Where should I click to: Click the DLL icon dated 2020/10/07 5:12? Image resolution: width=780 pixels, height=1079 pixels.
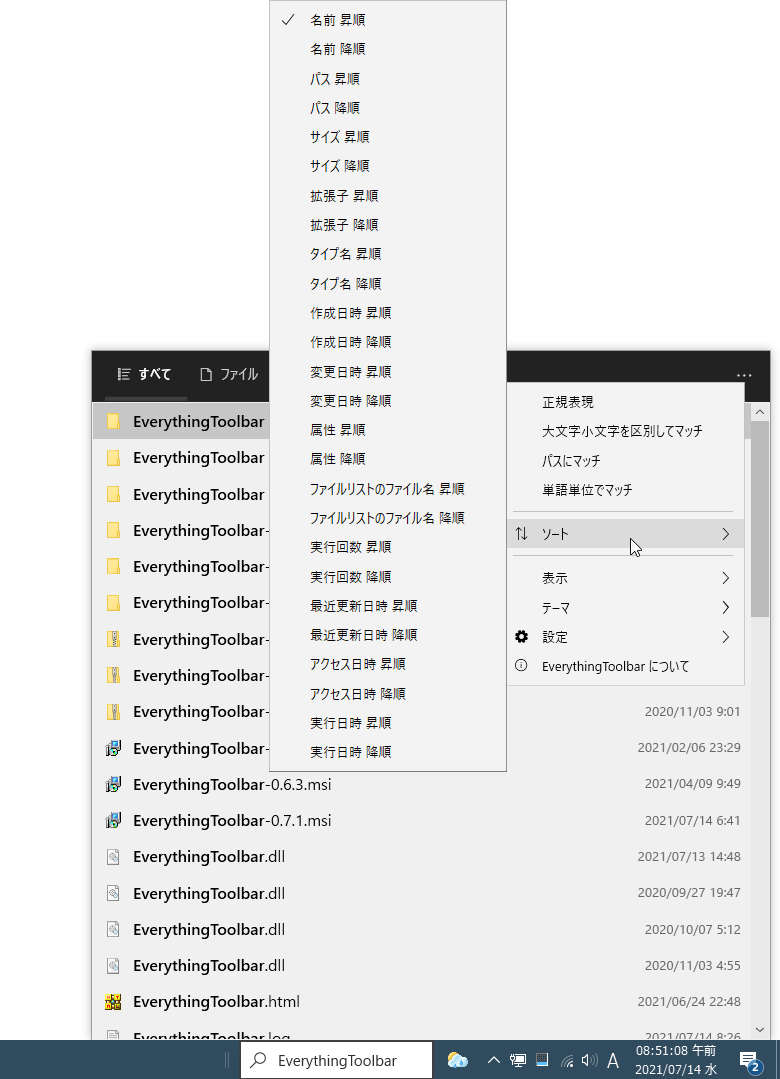(114, 929)
